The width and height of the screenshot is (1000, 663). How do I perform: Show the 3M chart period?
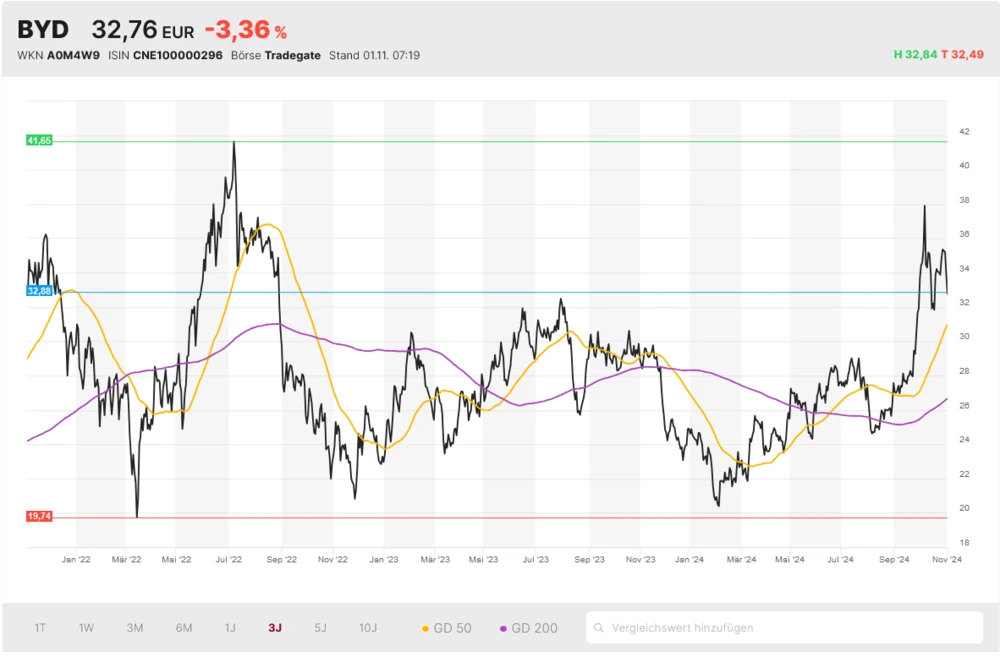coord(135,628)
